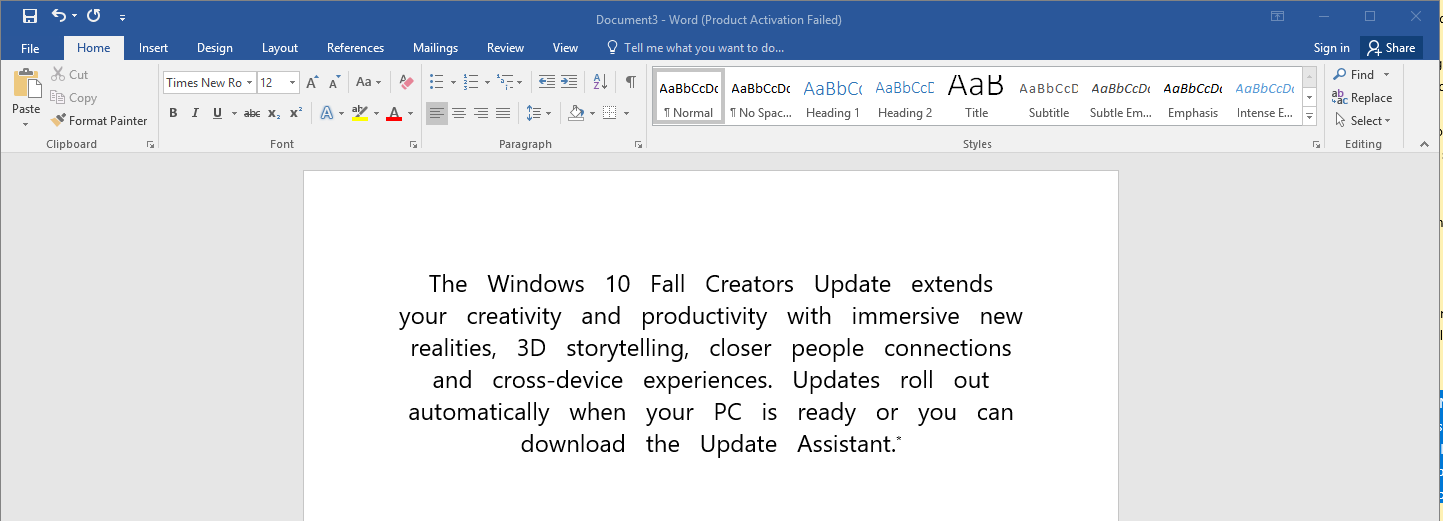Viewport: 1443px width, 521px height.
Task: Click Replace in Editing group
Action: [1362, 98]
